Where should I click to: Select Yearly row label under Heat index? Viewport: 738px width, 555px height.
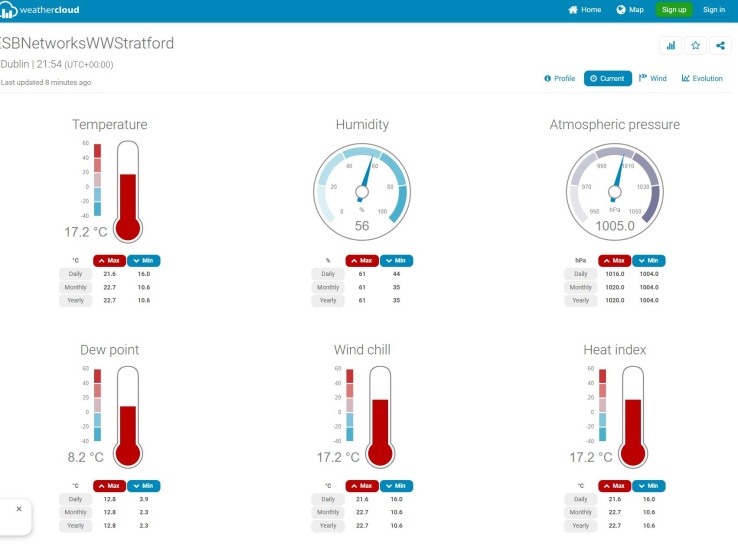(581, 526)
